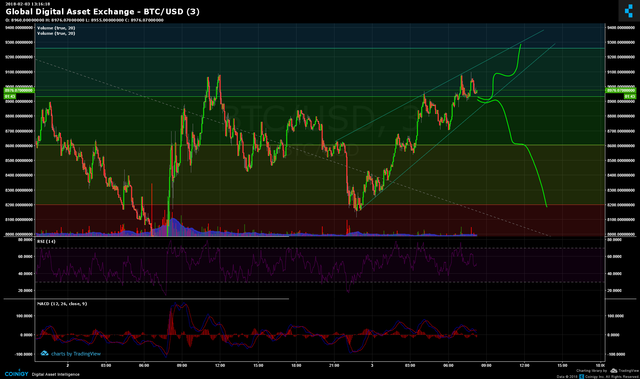Click the '12:00' label on time axis near center
This screenshot has width=640, height=379.
click(220, 366)
